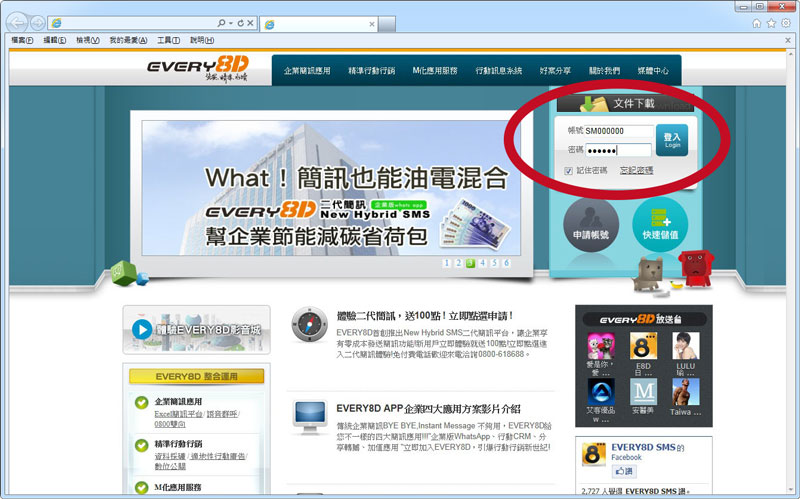The image size is (800, 499).
Task: Open Excel簡訊平台 link
Action: click(179, 414)
